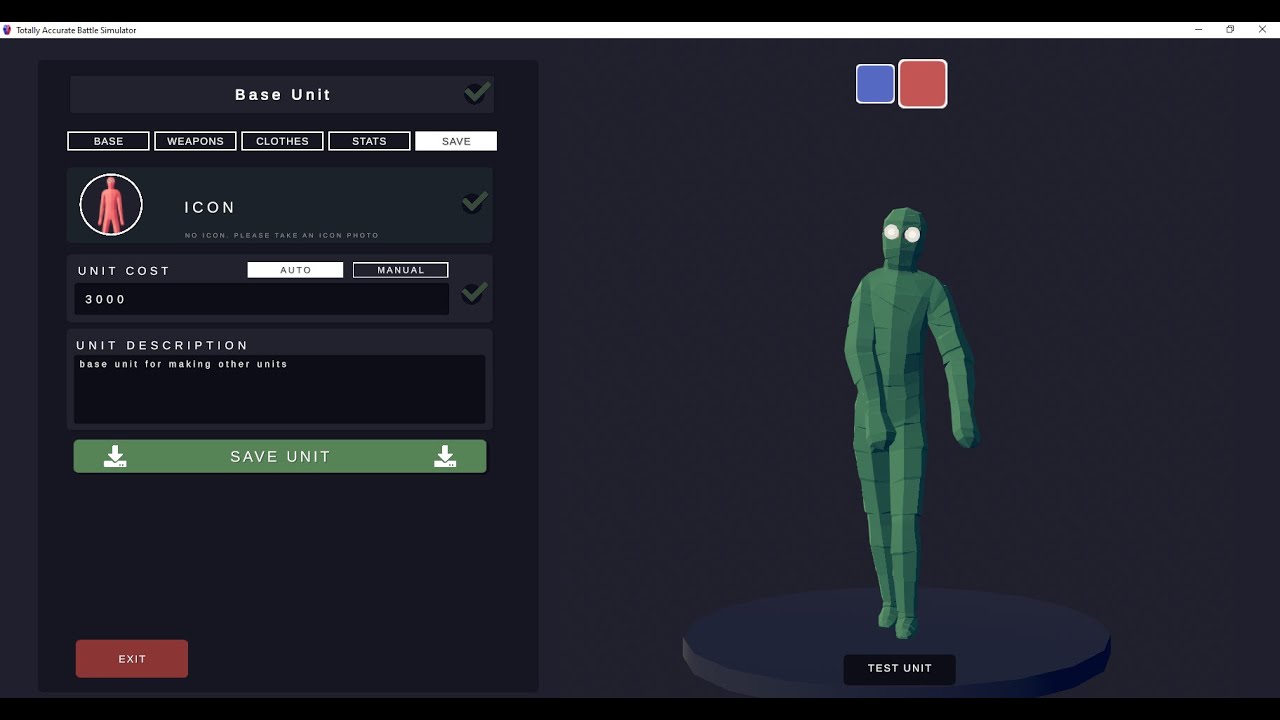This screenshot has width=1280, height=720.
Task: Click the checkmark beside unit cost 3000
Action: 474,293
